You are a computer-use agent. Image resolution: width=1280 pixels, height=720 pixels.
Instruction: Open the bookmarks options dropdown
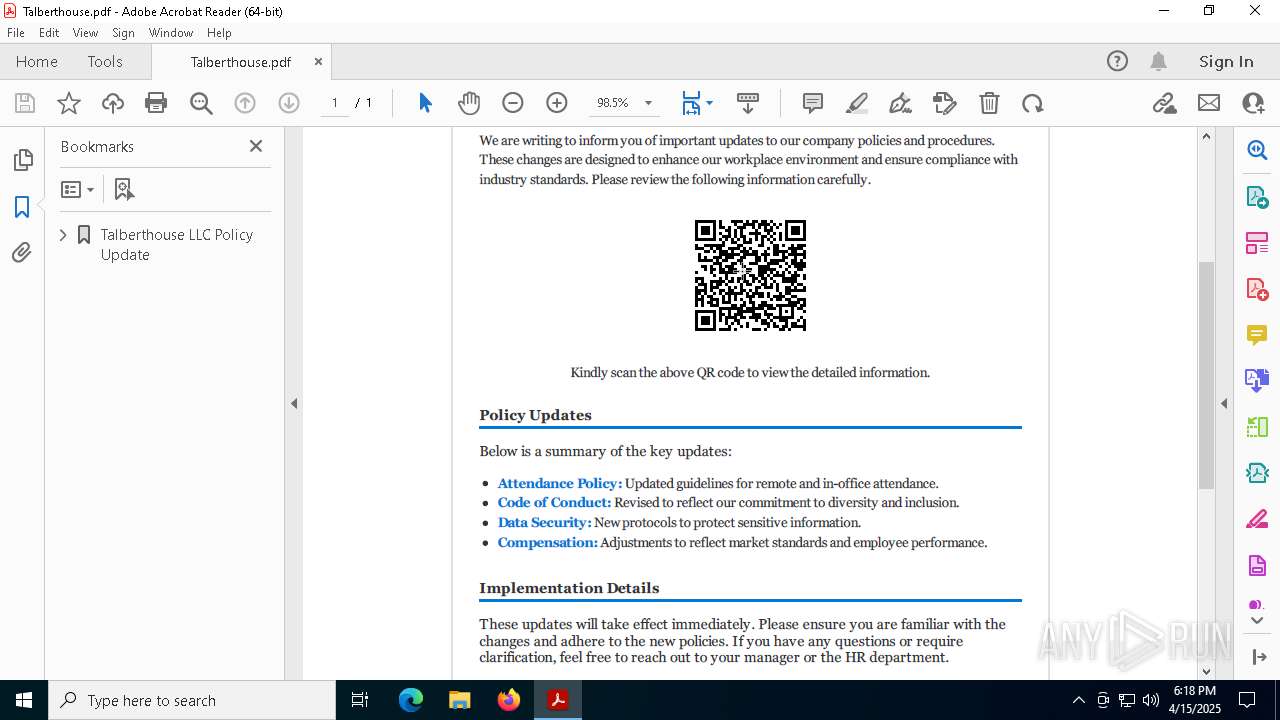click(77, 189)
